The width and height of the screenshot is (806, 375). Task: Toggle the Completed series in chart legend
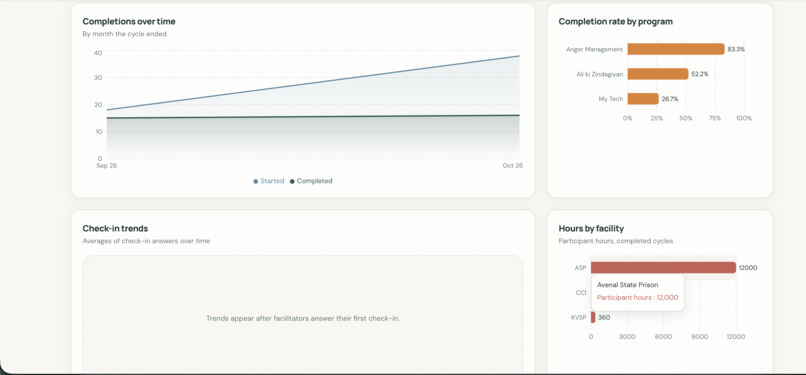[x=311, y=181]
